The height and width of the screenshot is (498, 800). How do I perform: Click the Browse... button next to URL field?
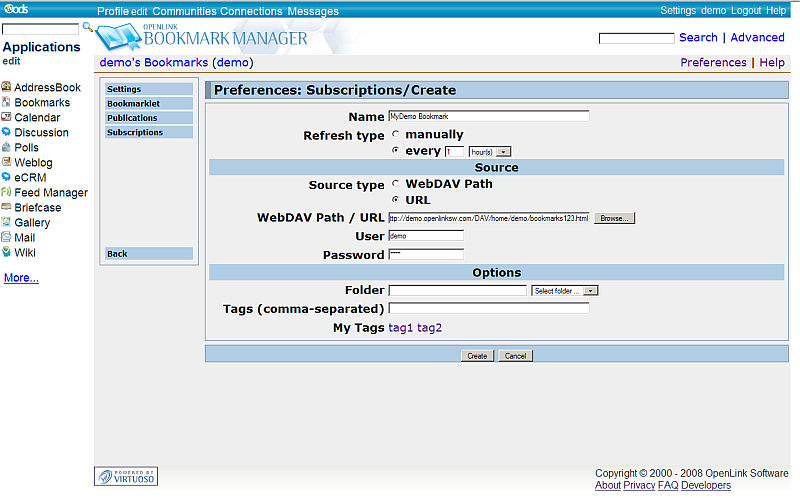click(x=614, y=218)
